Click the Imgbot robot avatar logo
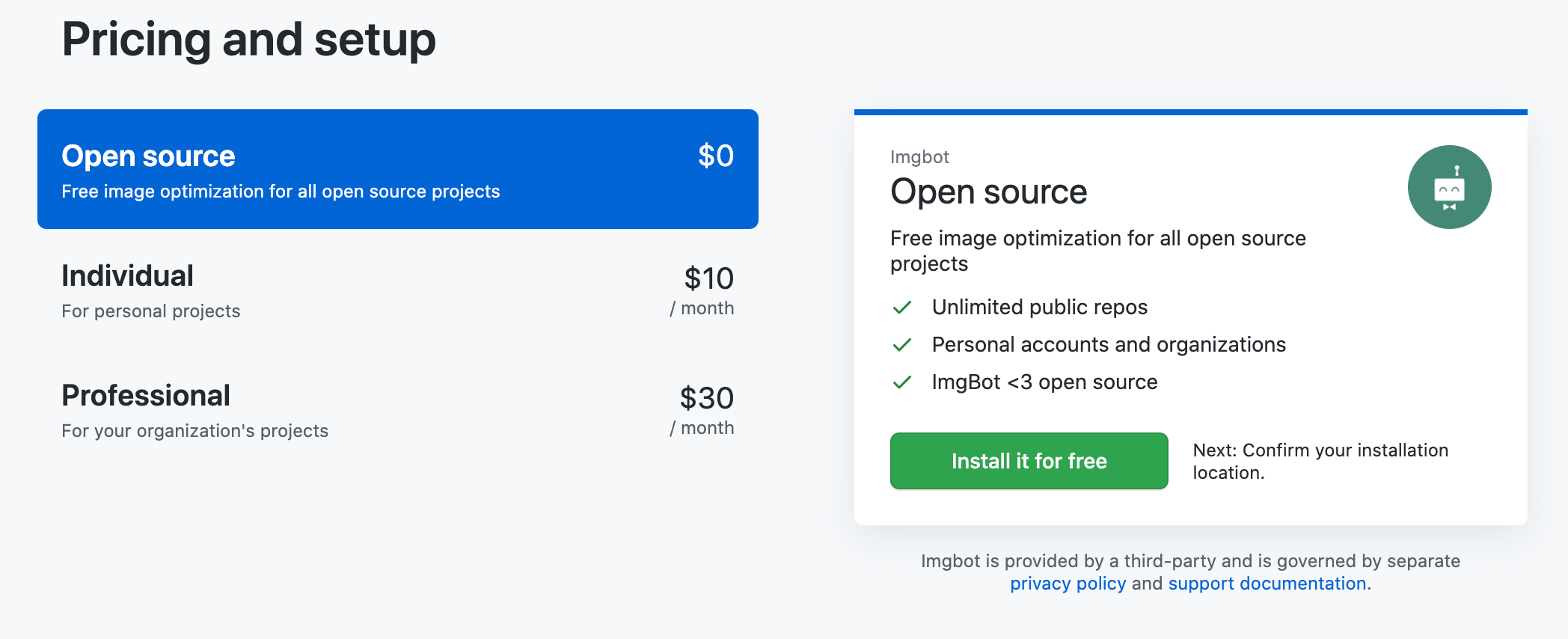This screenshot has width=1568, height=639. pos(1449,187)
